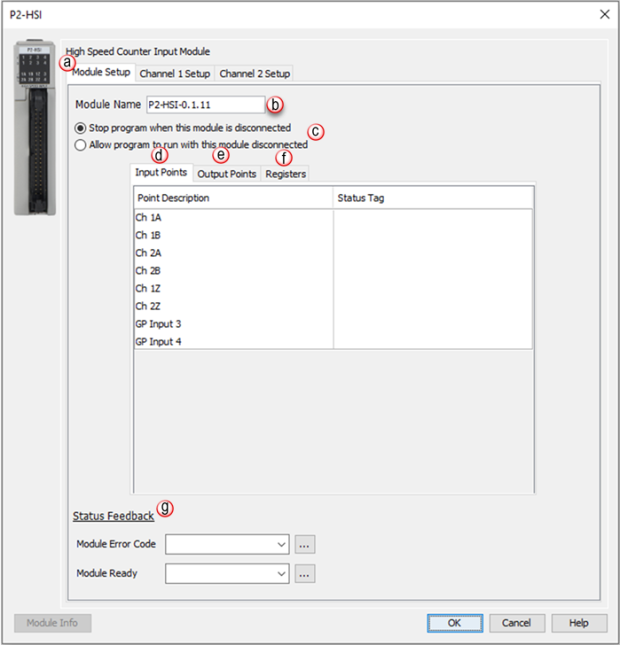Click the Status Tag column header
Image resolution: width=620 pixels, height=645 pixels.
click(432, 198)
